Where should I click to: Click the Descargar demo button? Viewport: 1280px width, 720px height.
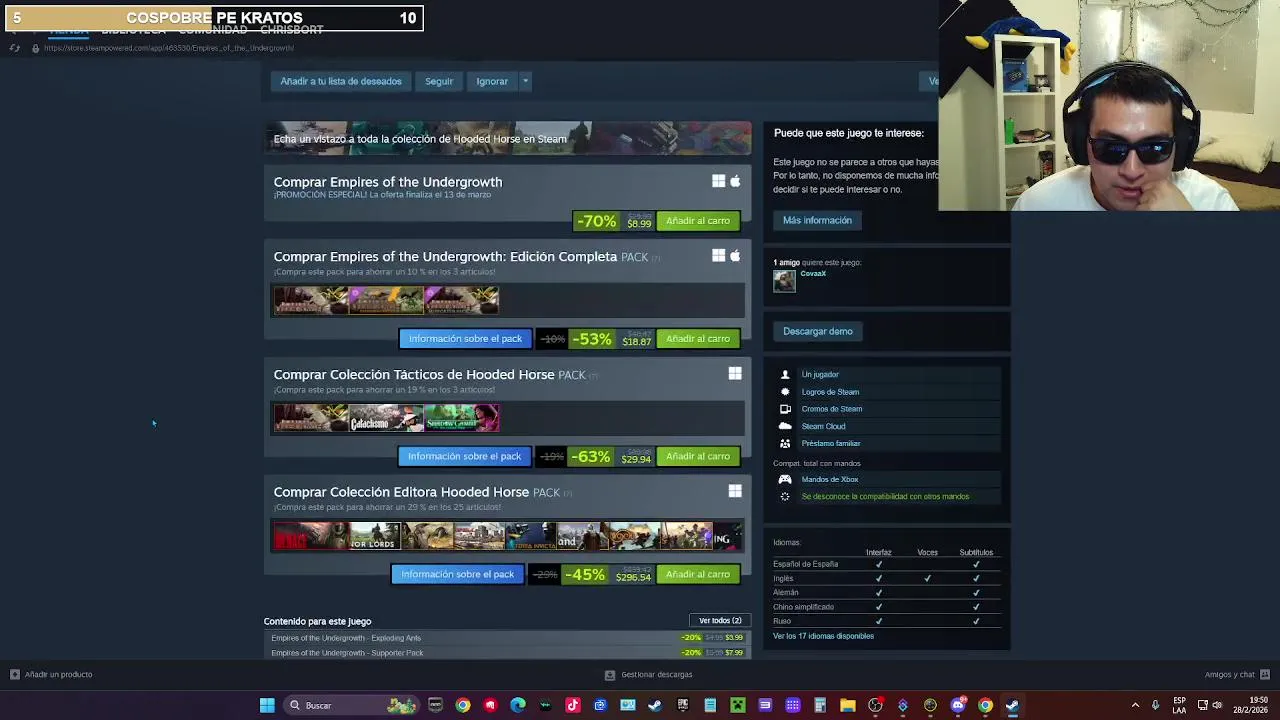tap(817, 331)
